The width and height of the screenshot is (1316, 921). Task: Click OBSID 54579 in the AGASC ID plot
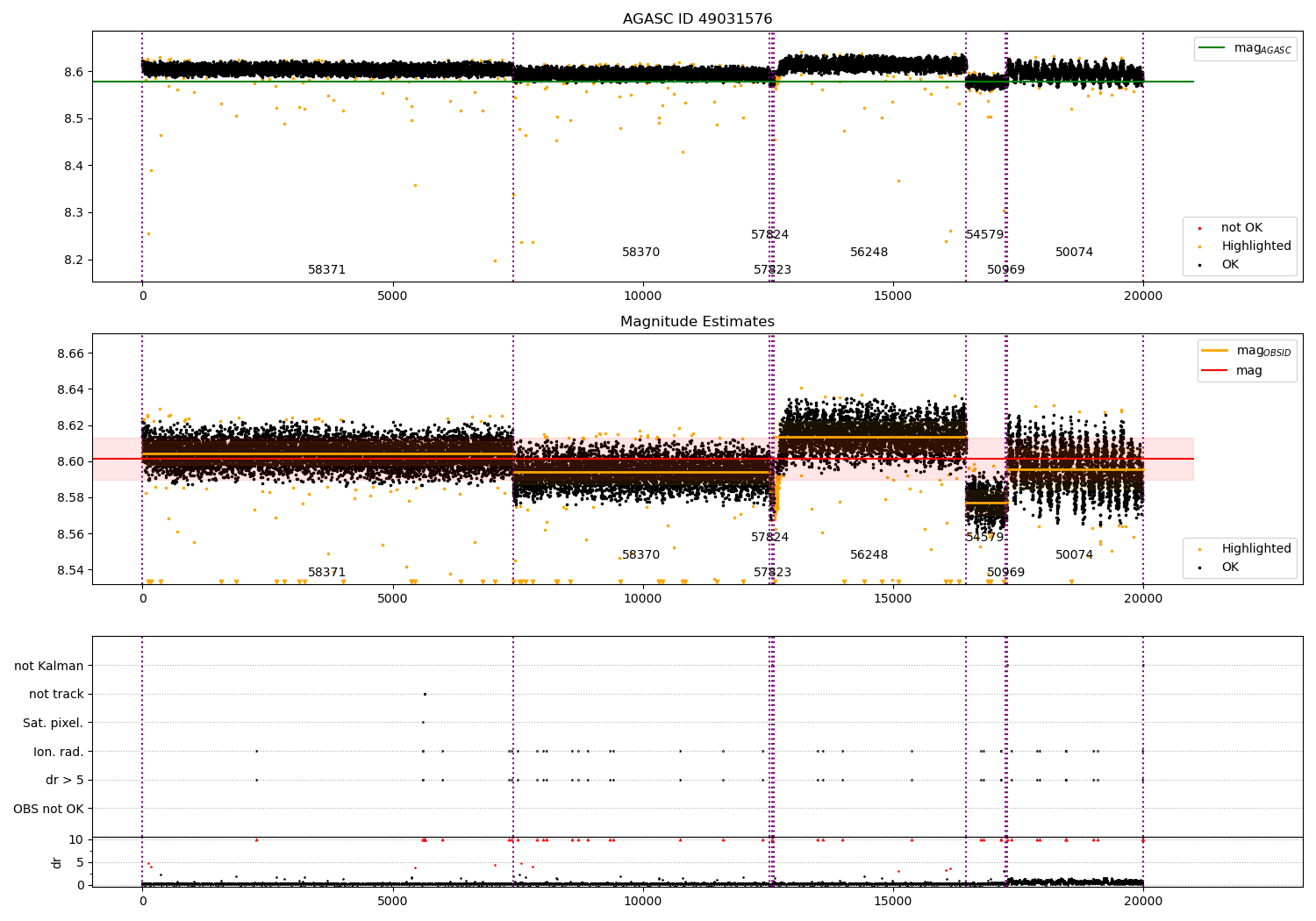tap(985, 235)
